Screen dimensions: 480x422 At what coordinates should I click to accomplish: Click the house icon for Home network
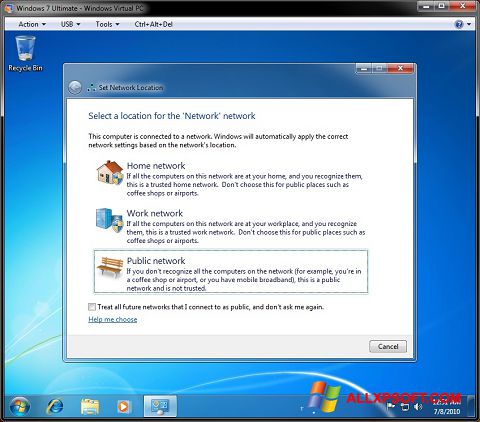[x=110, y=172]
